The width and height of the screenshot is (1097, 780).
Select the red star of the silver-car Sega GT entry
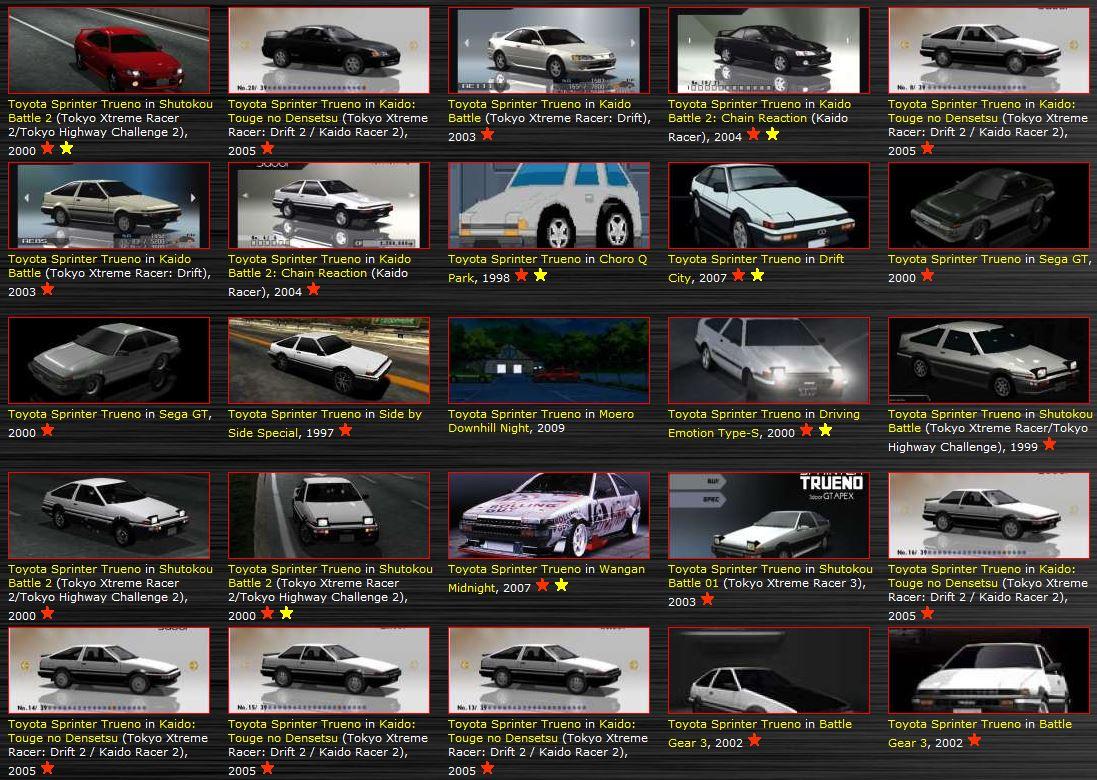pos(47,430)
